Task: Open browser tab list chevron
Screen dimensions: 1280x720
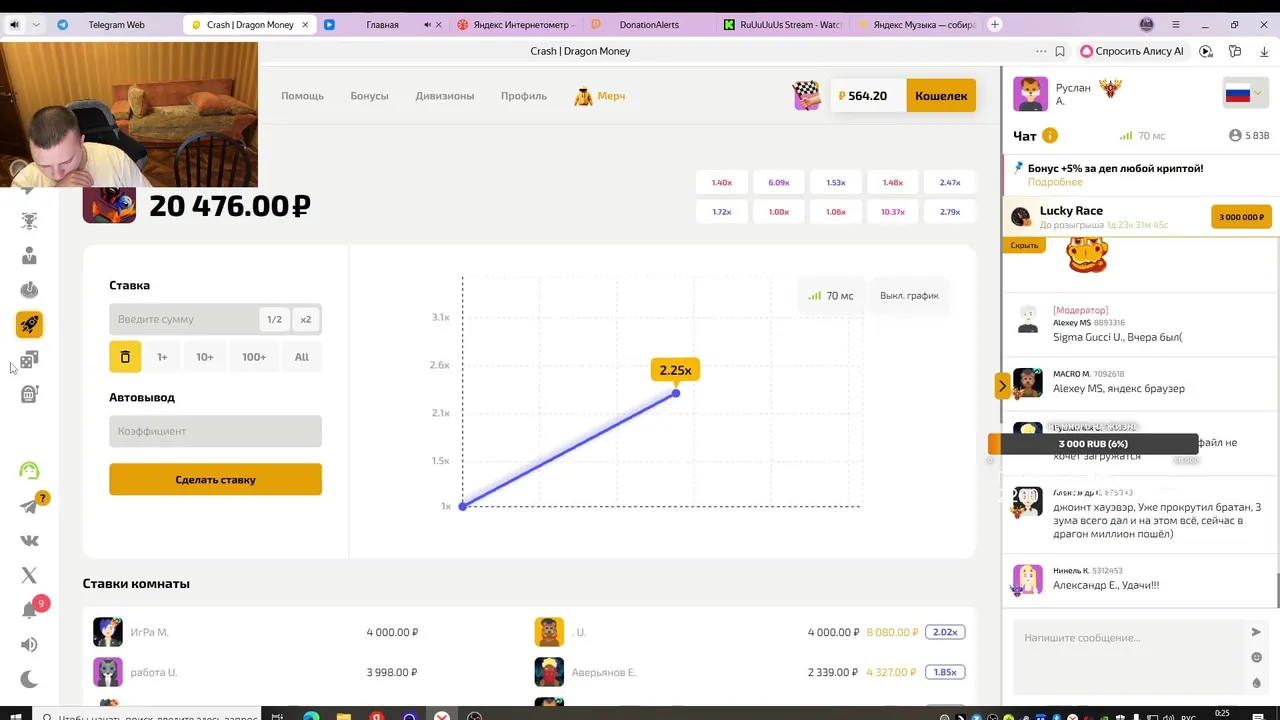Action: point(36,25)
